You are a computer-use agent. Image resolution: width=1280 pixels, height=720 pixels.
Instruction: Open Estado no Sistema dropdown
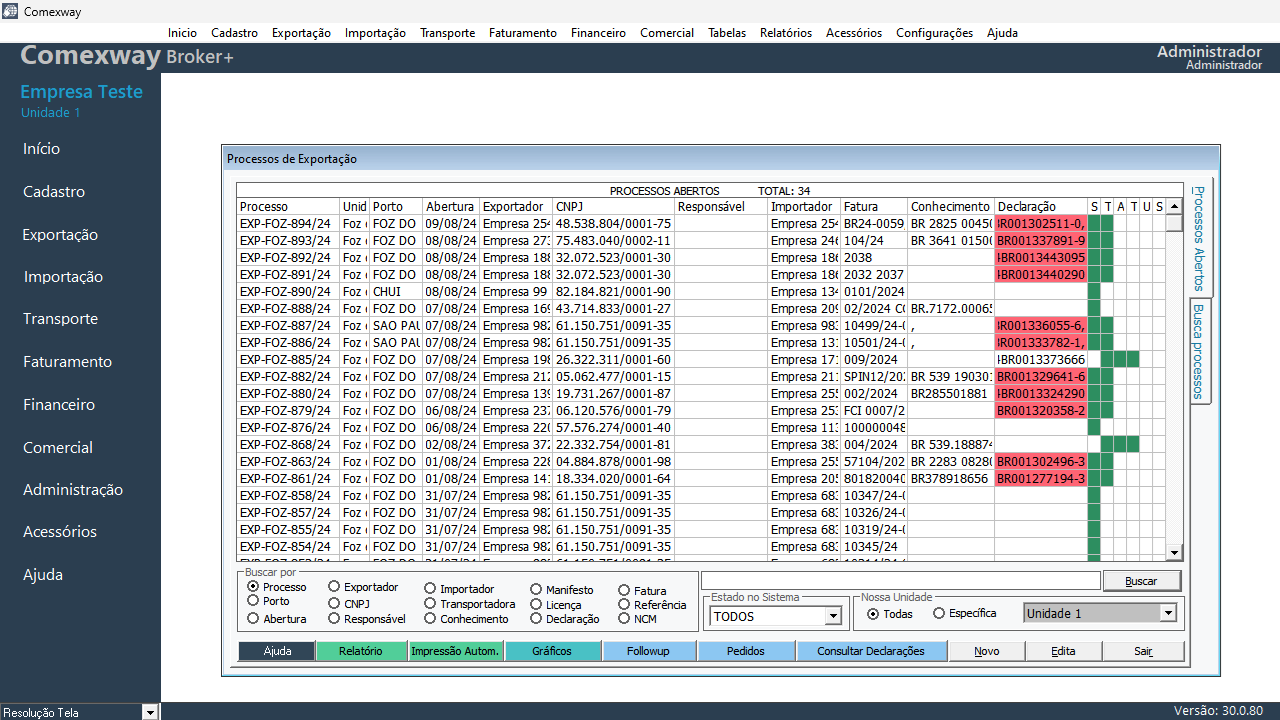[x=833, y=616]
